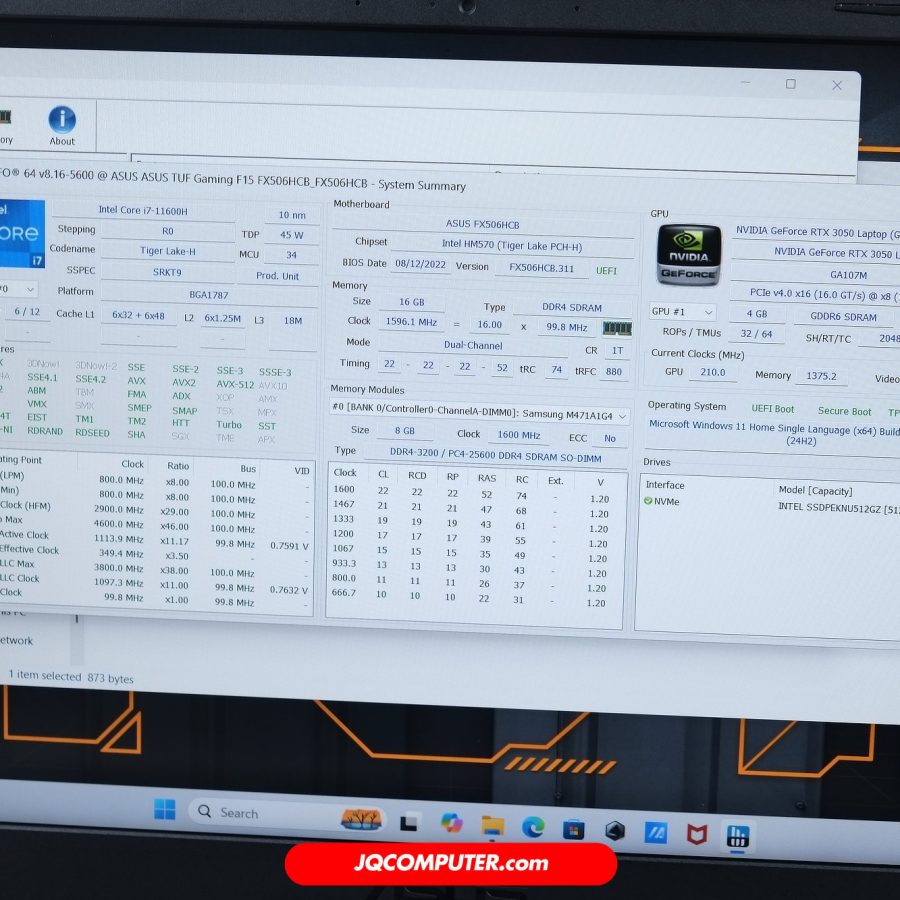Click the 10 nm process value

point(292,215)
